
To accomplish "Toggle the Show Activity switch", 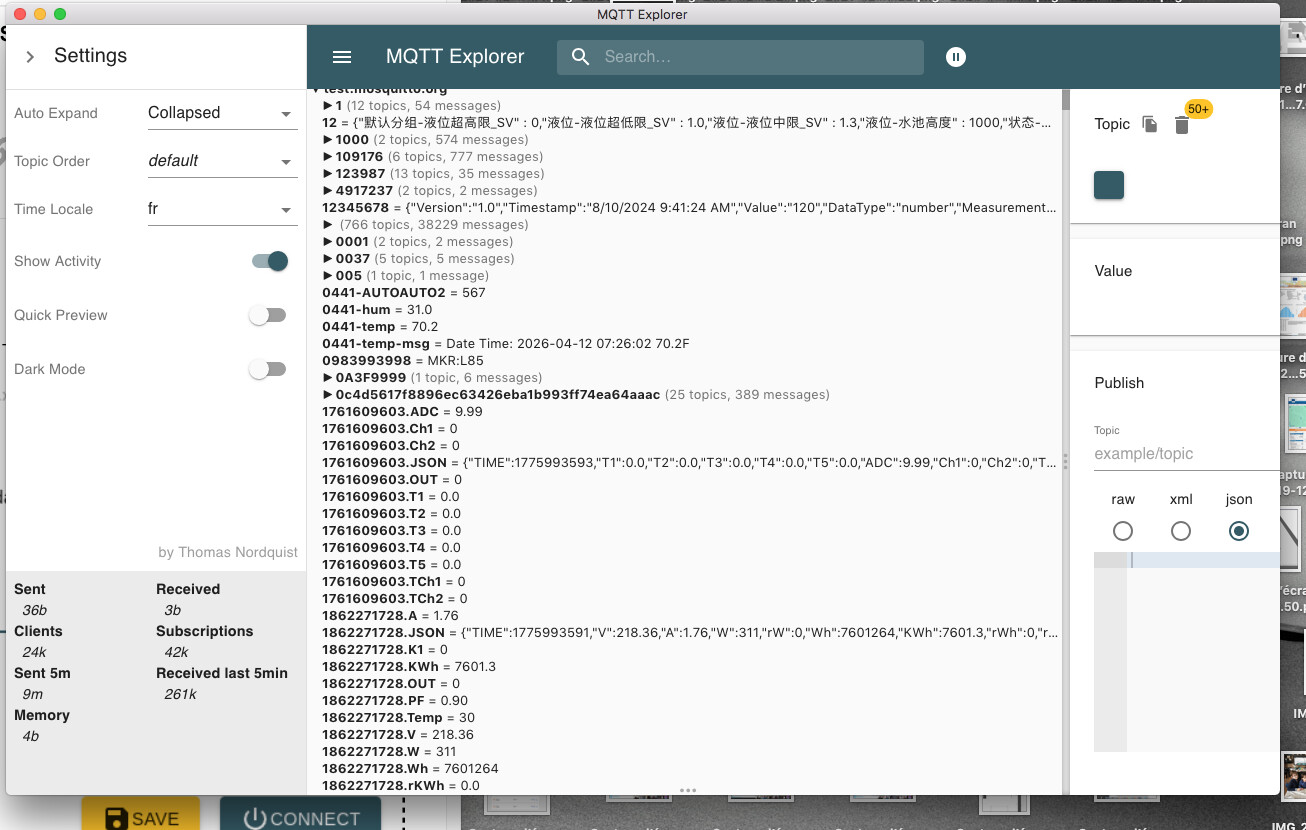I will coord(269,261).
